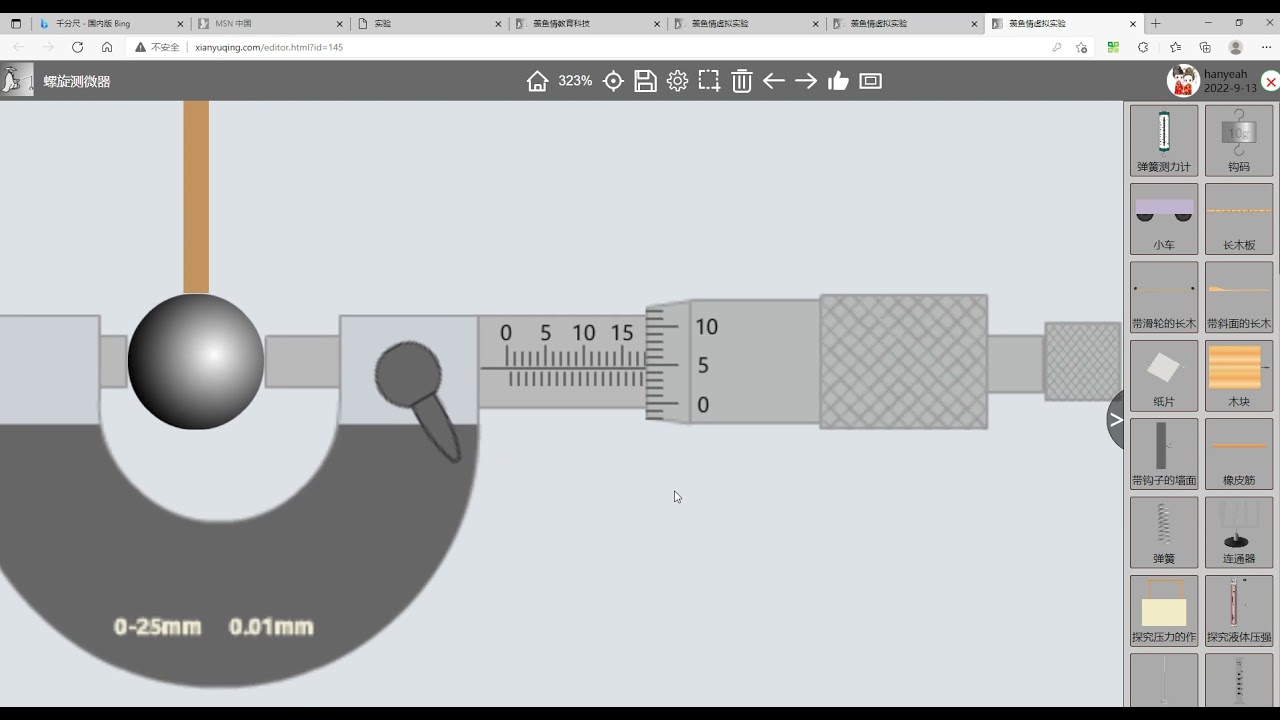Like with the thumbs-up icon
This screenshot has height=720, width=1280.
point(838,81)
